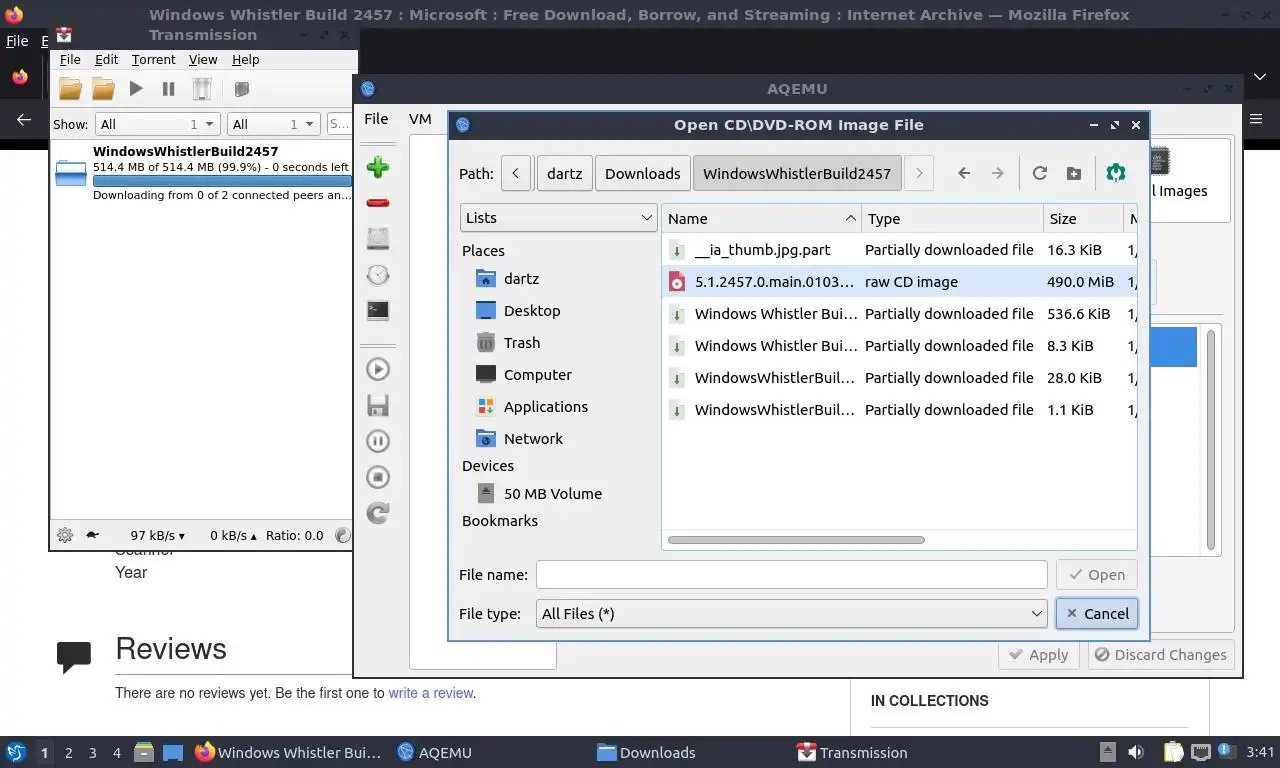
Task: Reload the folder in the file dialog
Action: pos(1040,173)
